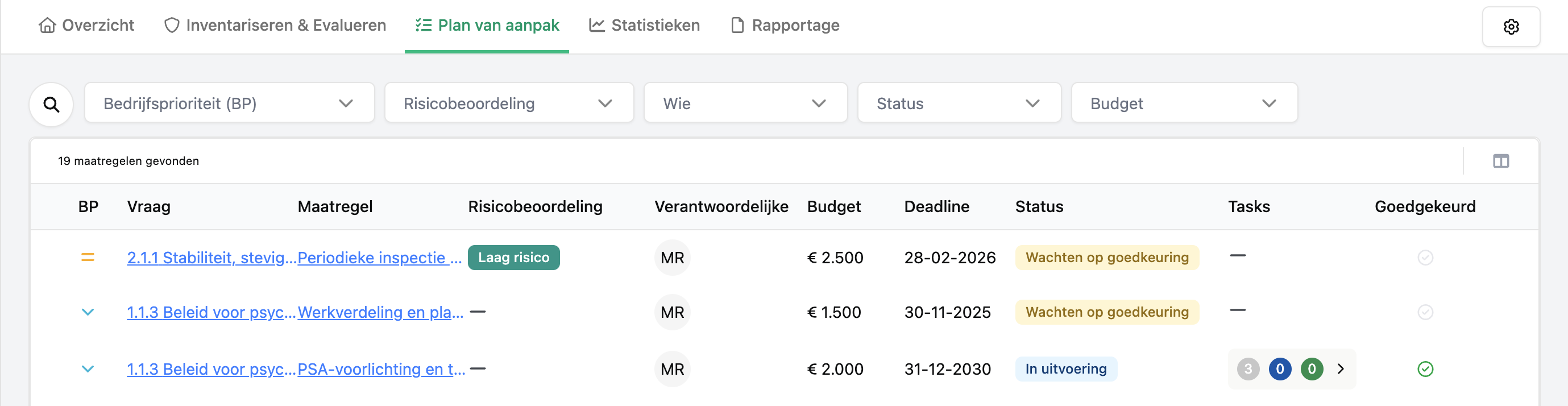Toggle green approval check for PSA-voorlichting row

[x=1425, y=369]
